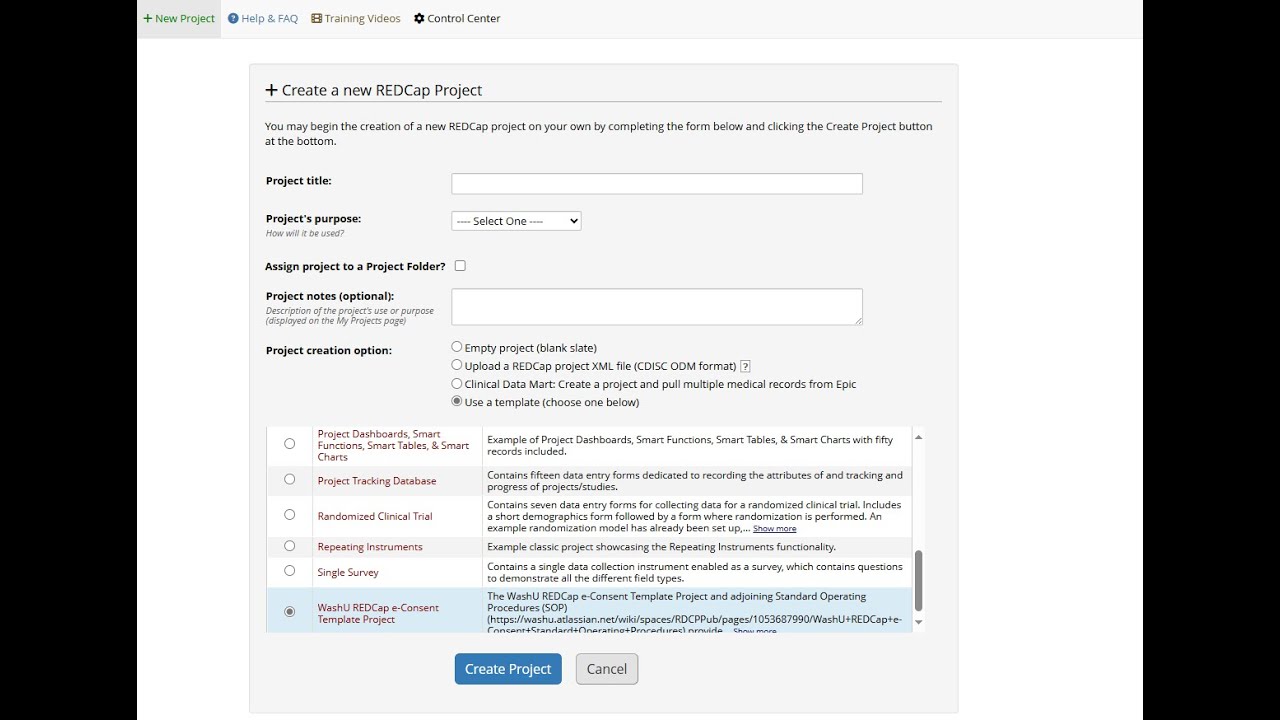Click the Repeating Instruments description text
1280x720 pixels.
click(661, 547)
